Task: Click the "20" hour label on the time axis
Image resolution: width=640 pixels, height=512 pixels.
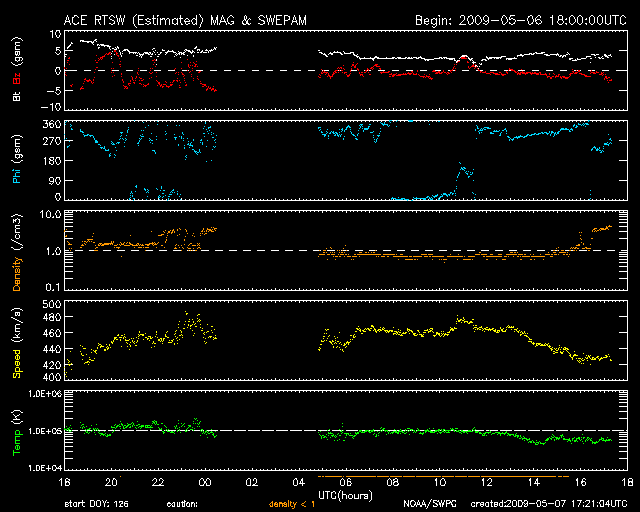Action: coord(111,482)
